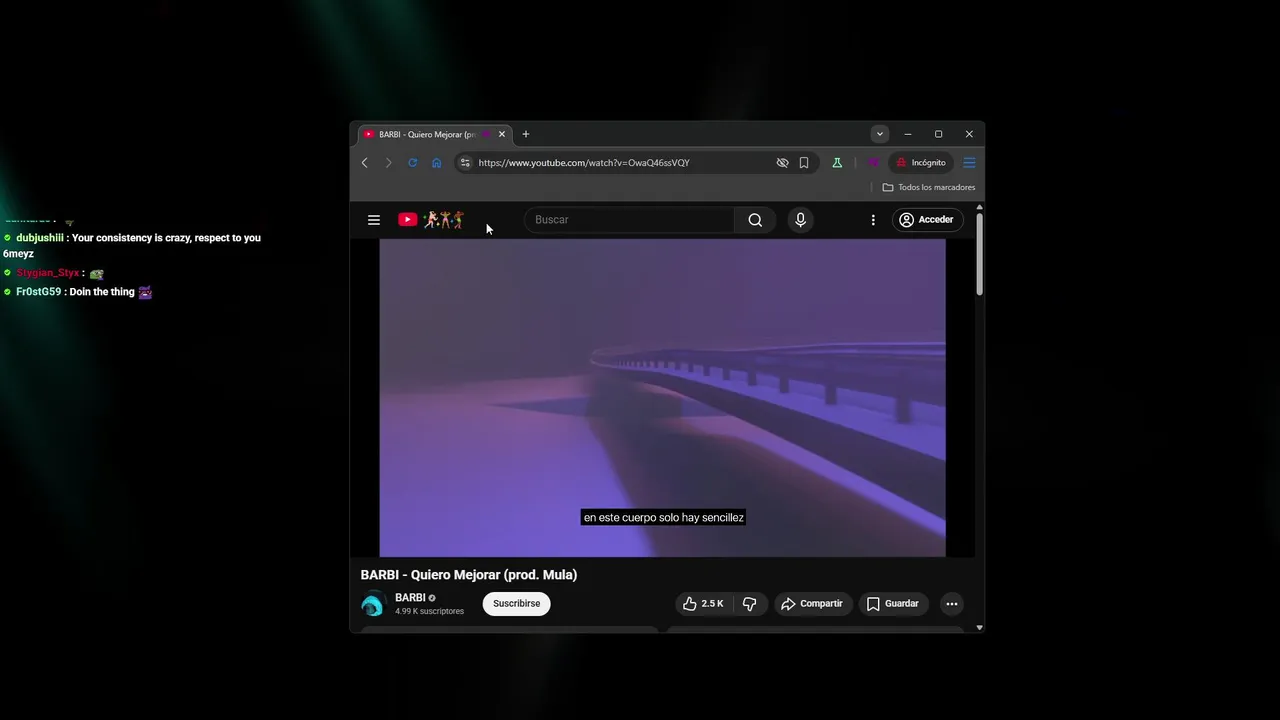Open the YouTube hamburger guide menu

[374, 220]
